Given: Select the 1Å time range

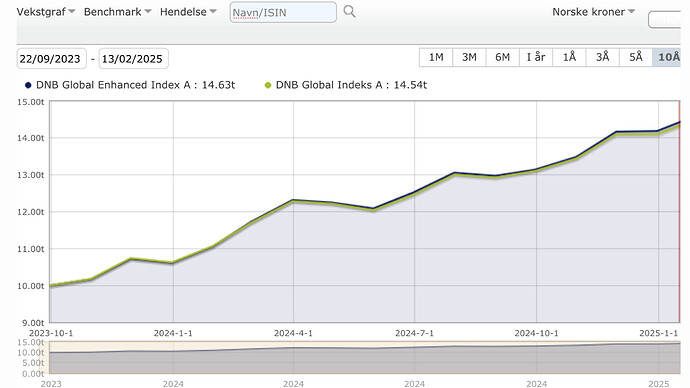Looking at the screenshot, I should coord(569,57).
